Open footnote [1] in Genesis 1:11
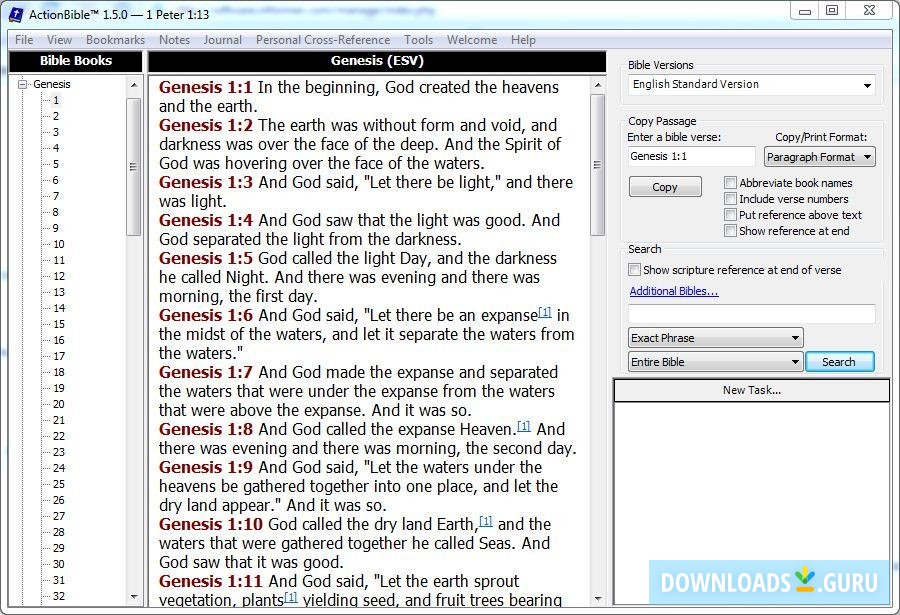The height and width of the screenshot is (615, 900). [291, 597]
